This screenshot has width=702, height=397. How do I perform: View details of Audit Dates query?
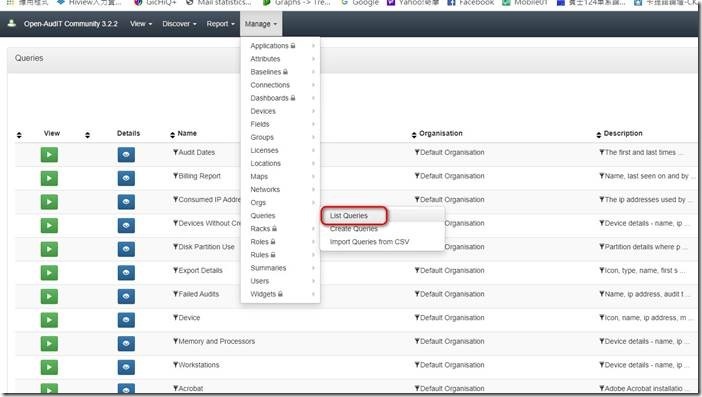pyautogui.click(x=126, y=154)
